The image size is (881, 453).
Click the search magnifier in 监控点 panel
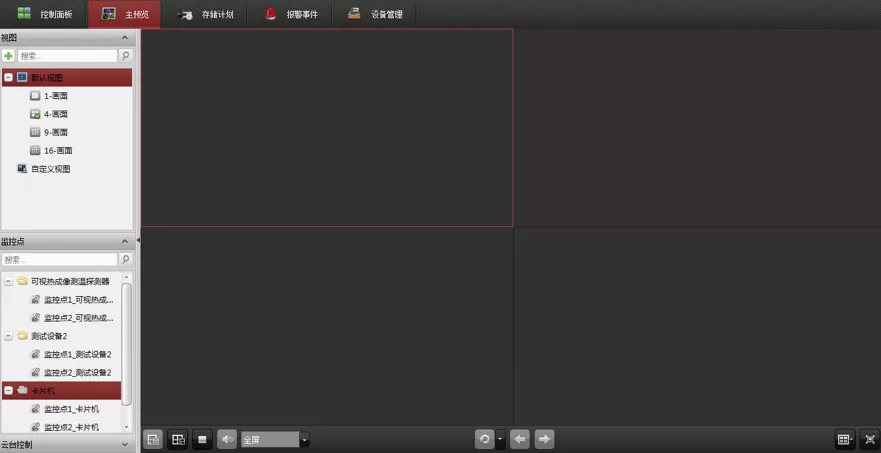pyautogui.click(x=125, y=260)
